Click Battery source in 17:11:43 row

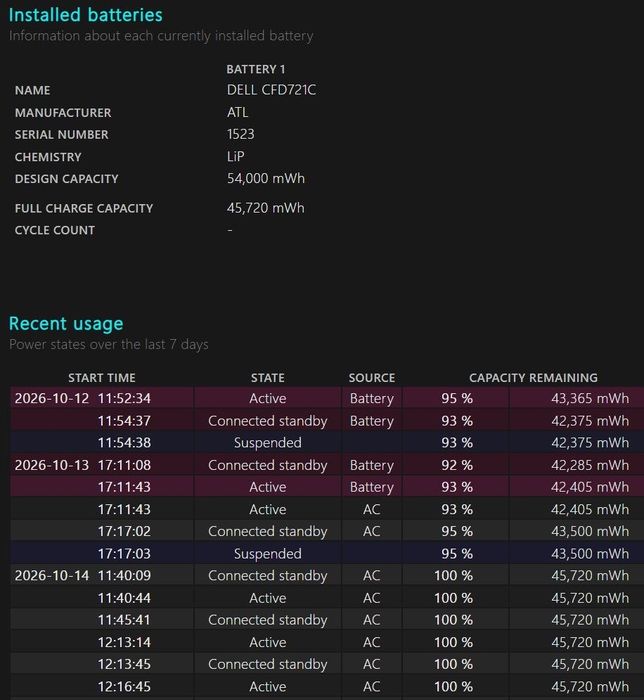[x=372, y=487]
